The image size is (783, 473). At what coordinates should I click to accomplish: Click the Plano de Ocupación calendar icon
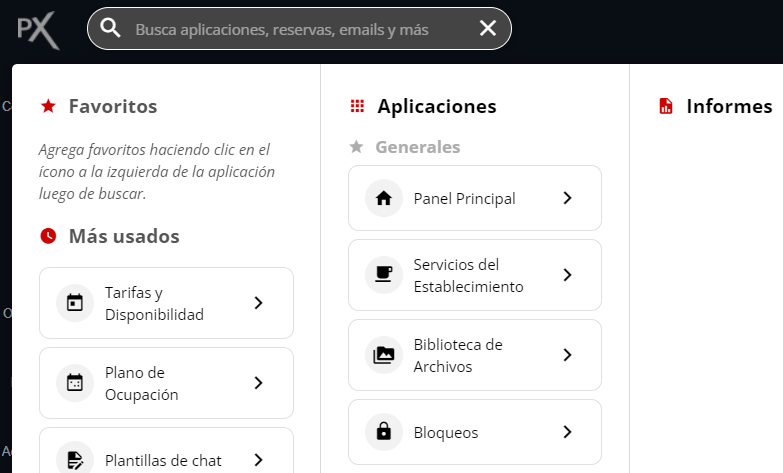point(74,383)
